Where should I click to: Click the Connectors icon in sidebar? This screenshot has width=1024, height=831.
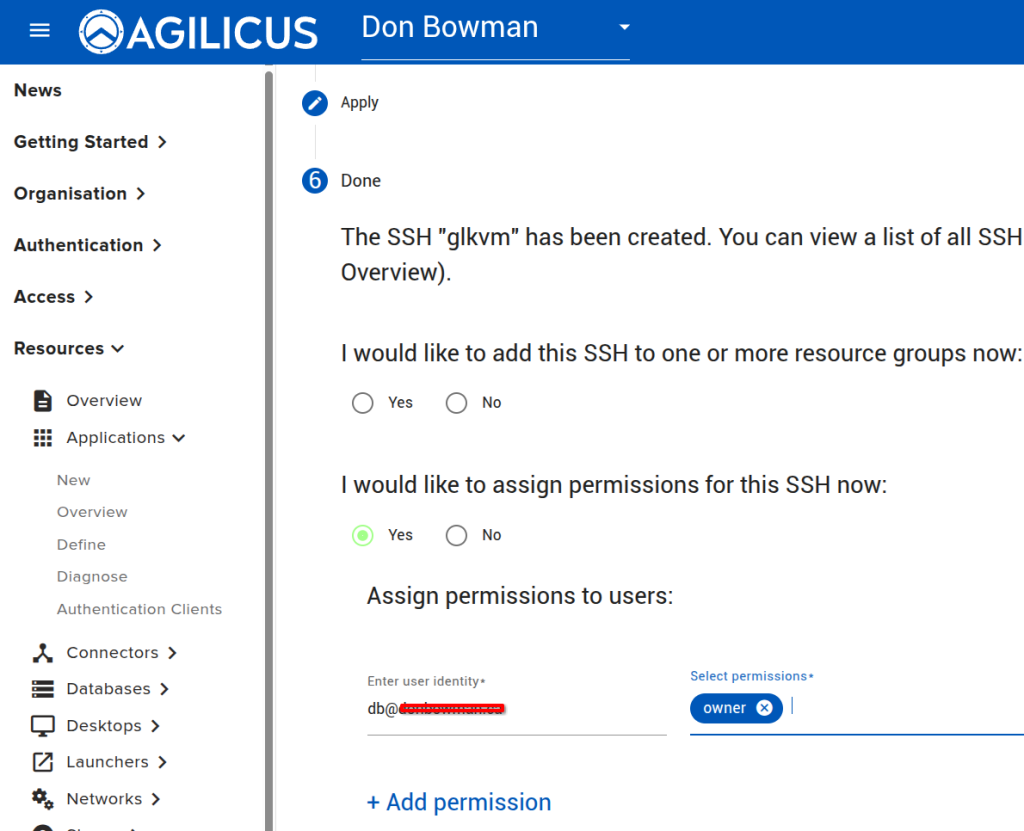click(x=43, y=653)
